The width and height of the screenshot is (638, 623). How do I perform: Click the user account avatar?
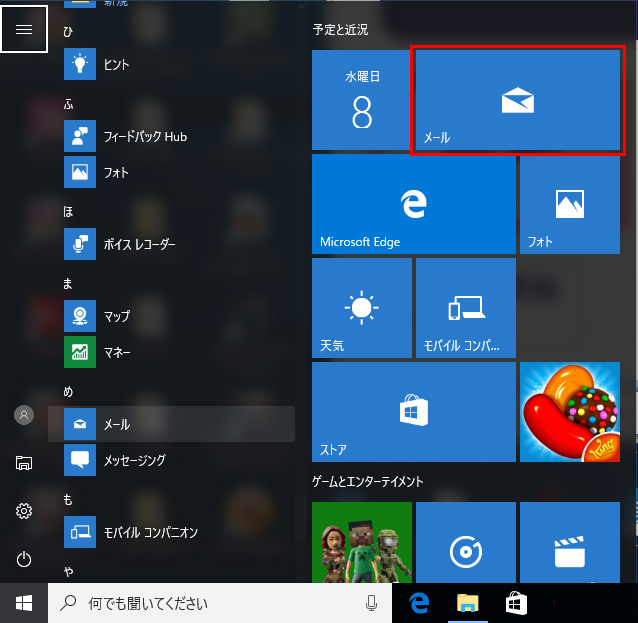(24, 415)
